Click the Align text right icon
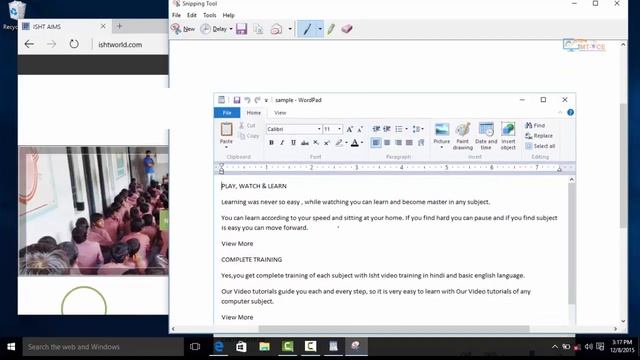Screen dimensions: 640x360 (x=398, y=142)
